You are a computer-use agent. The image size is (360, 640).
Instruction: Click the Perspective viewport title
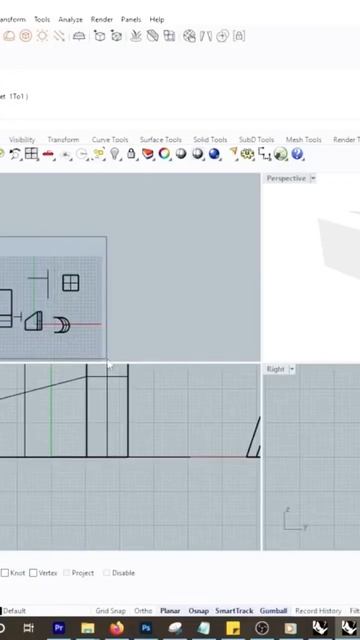[x=286, y=178]
